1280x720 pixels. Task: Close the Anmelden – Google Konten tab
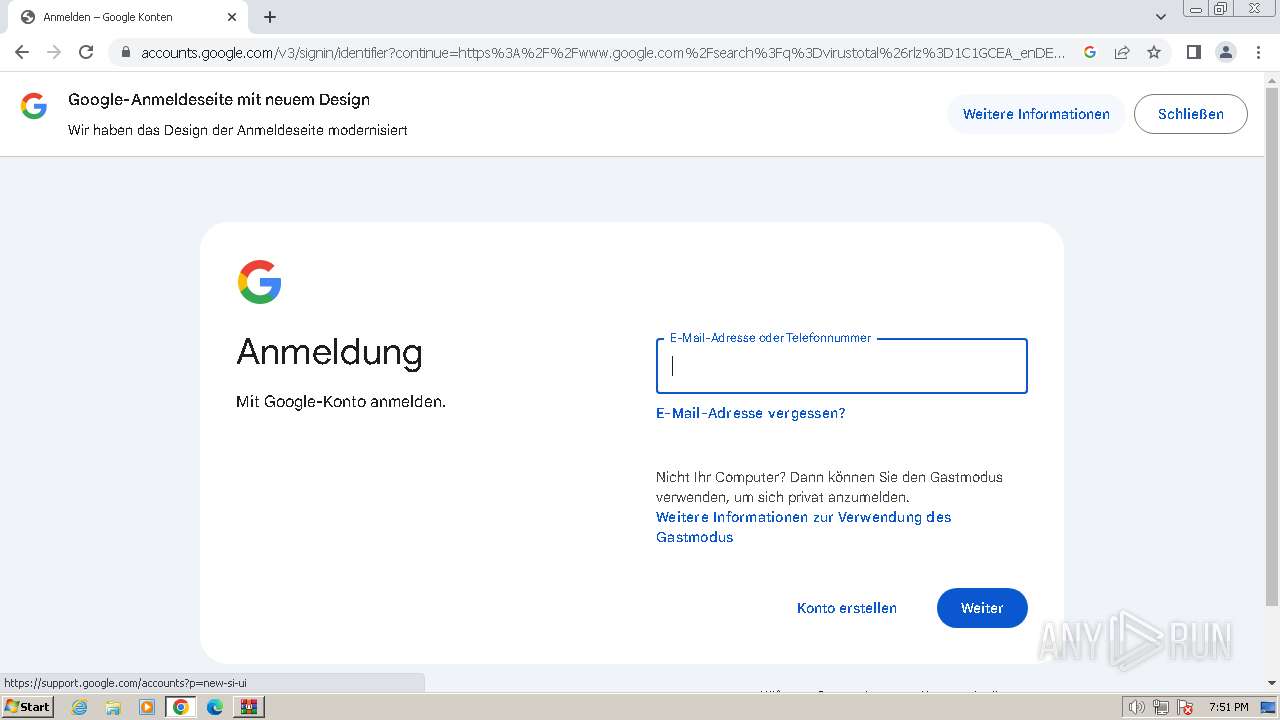(232, 17)
